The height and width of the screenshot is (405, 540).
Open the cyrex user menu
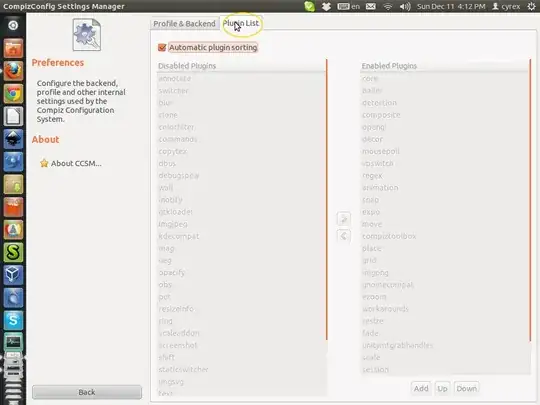point(506,6)
